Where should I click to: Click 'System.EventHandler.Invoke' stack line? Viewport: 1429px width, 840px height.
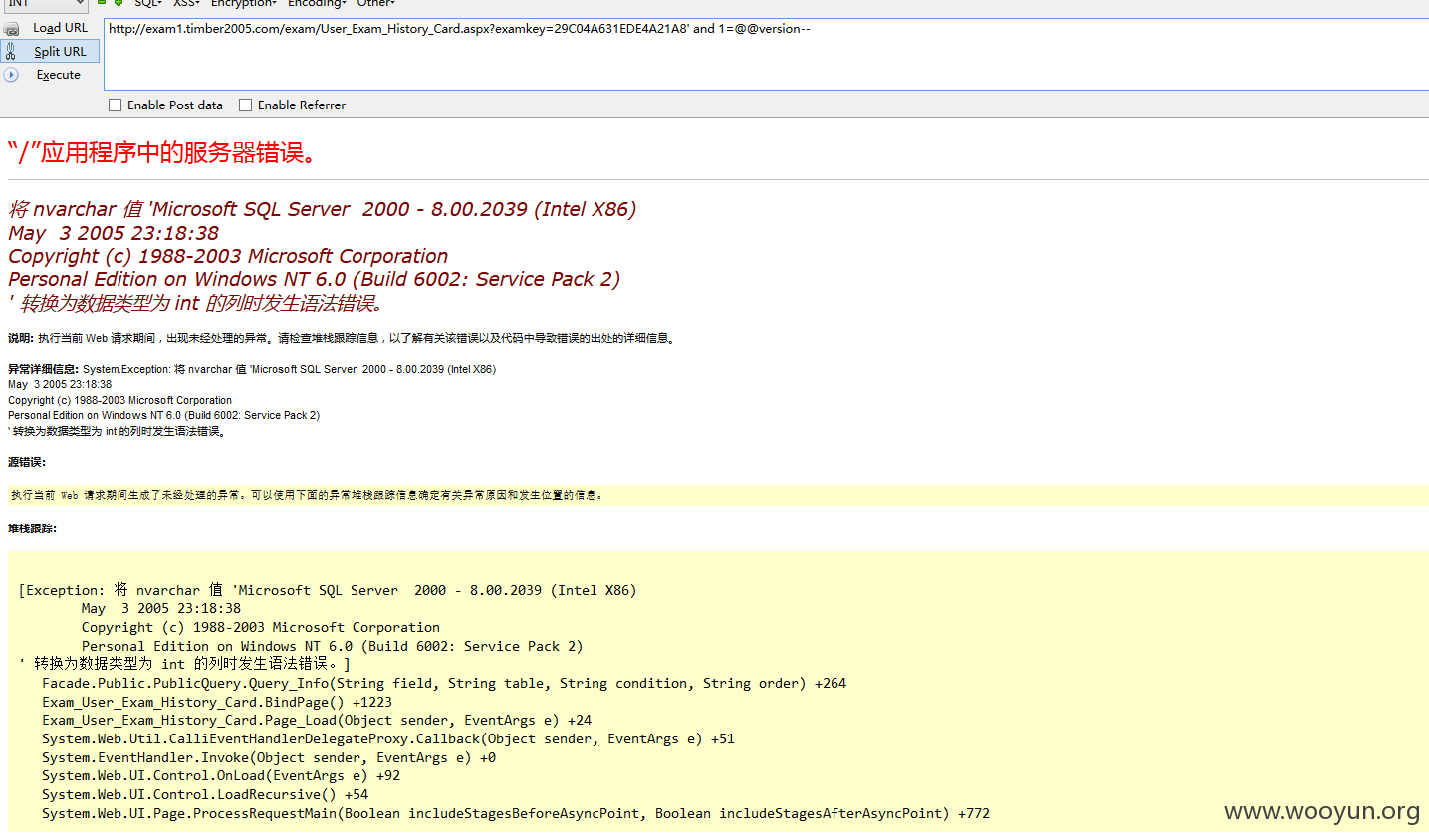[x=269, y=757]
